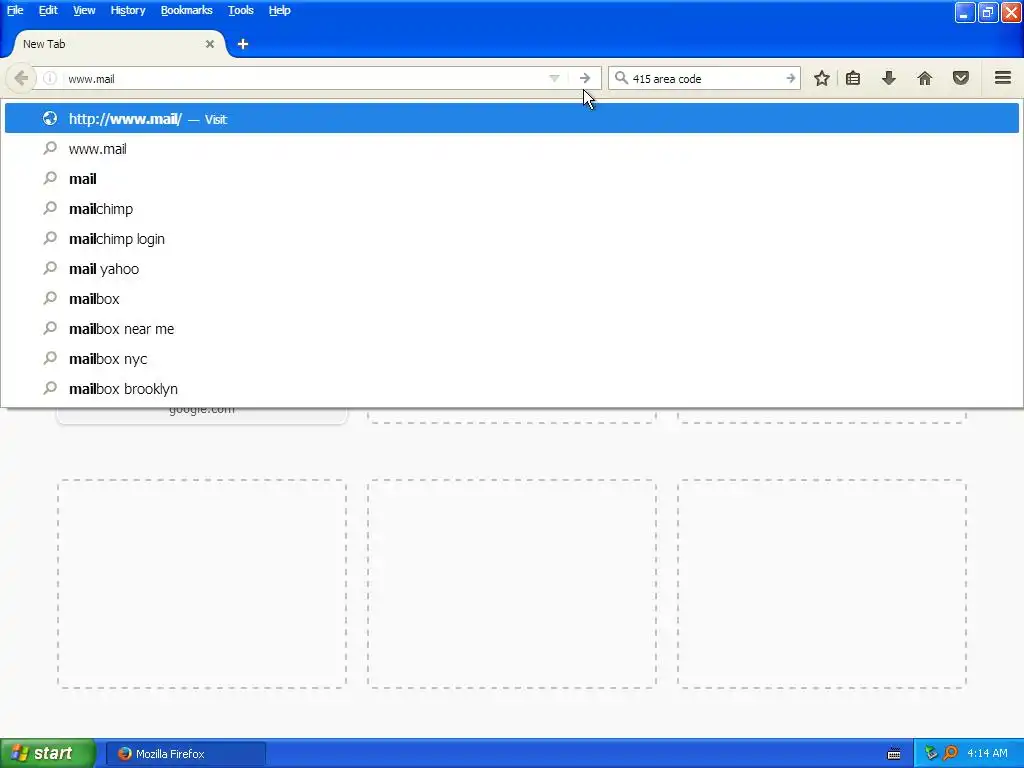Click the keyboard icon in the taskbar
The width and height of the screenshot is (1024, 768).
(x=894, y=754)
